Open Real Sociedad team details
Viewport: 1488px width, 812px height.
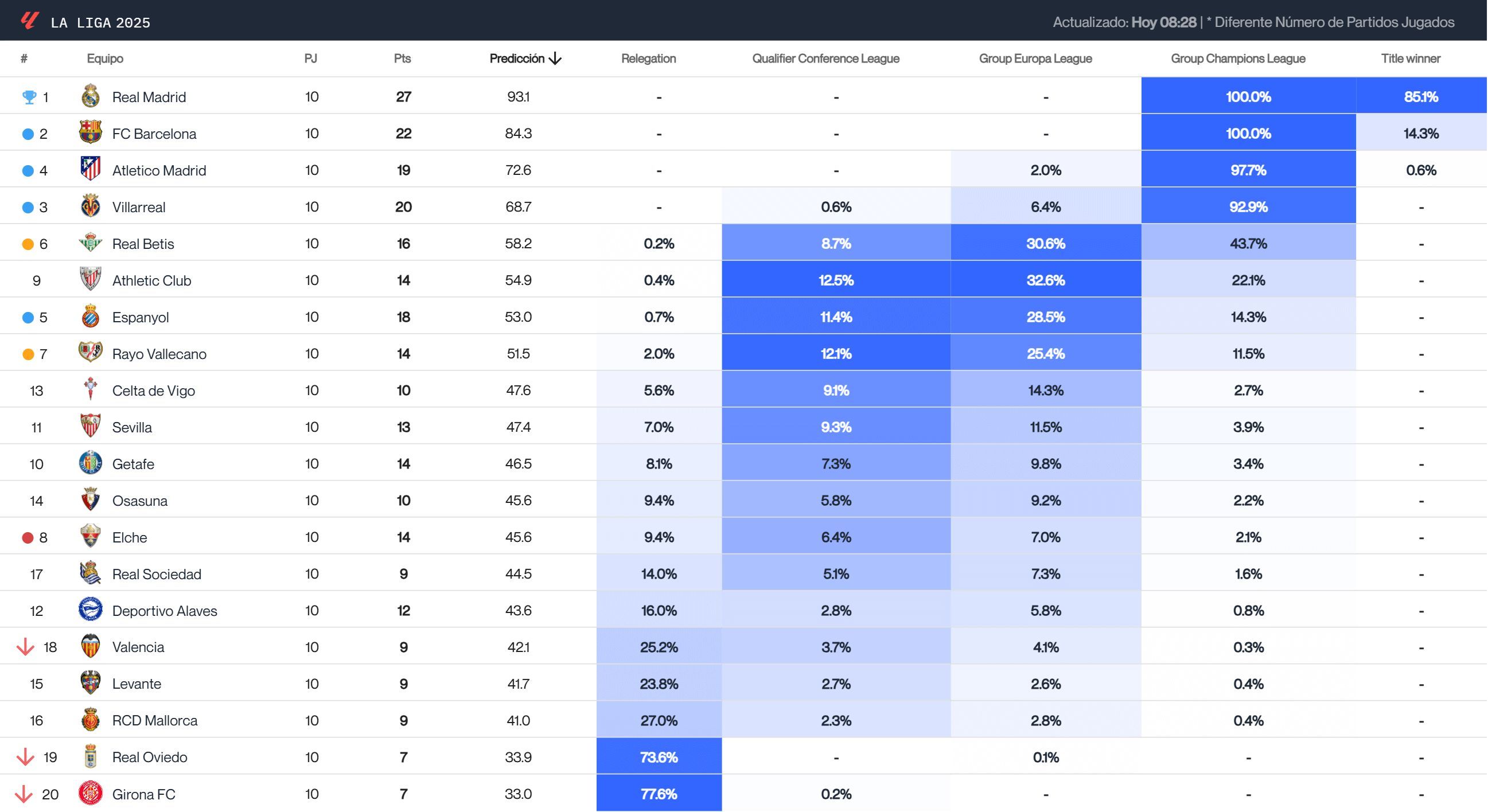click(x=157, y=573)
